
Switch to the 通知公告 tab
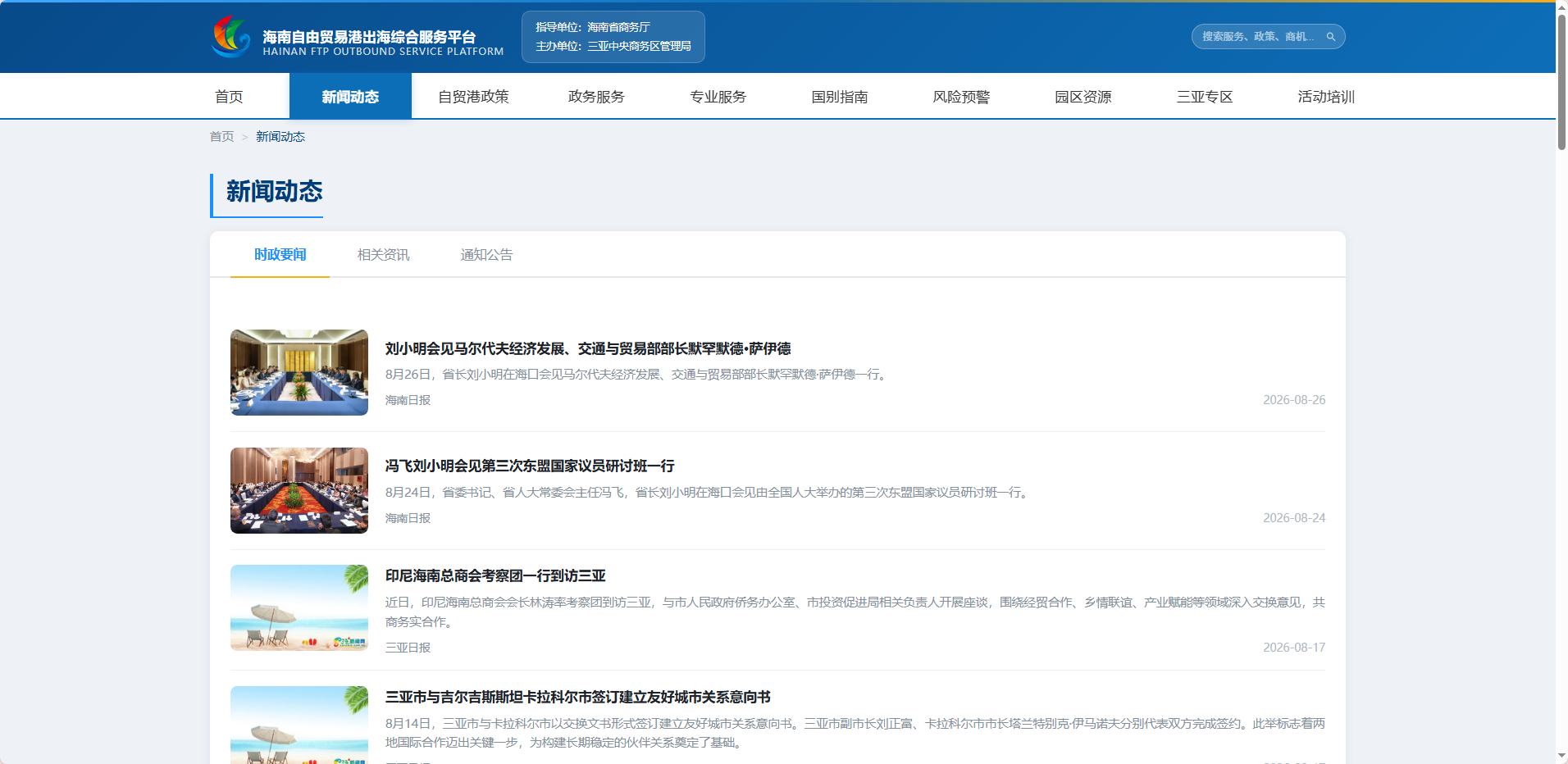pyautogui.click(x=486, y=255)
